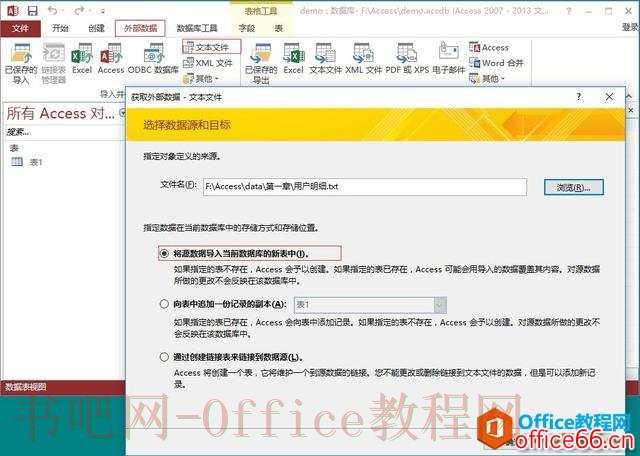Export by email (电子邮件)
This screenshot has width=640, height=456.
[x=449, y=59]
